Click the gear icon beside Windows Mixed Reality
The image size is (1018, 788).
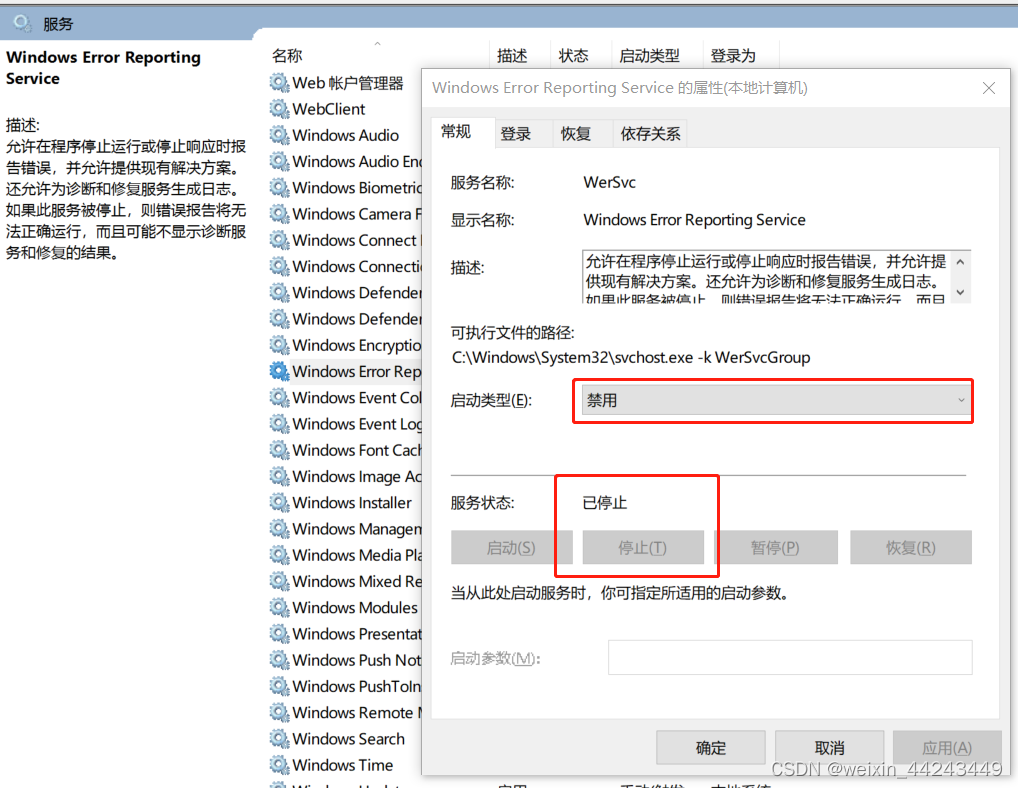pos(279,581)
